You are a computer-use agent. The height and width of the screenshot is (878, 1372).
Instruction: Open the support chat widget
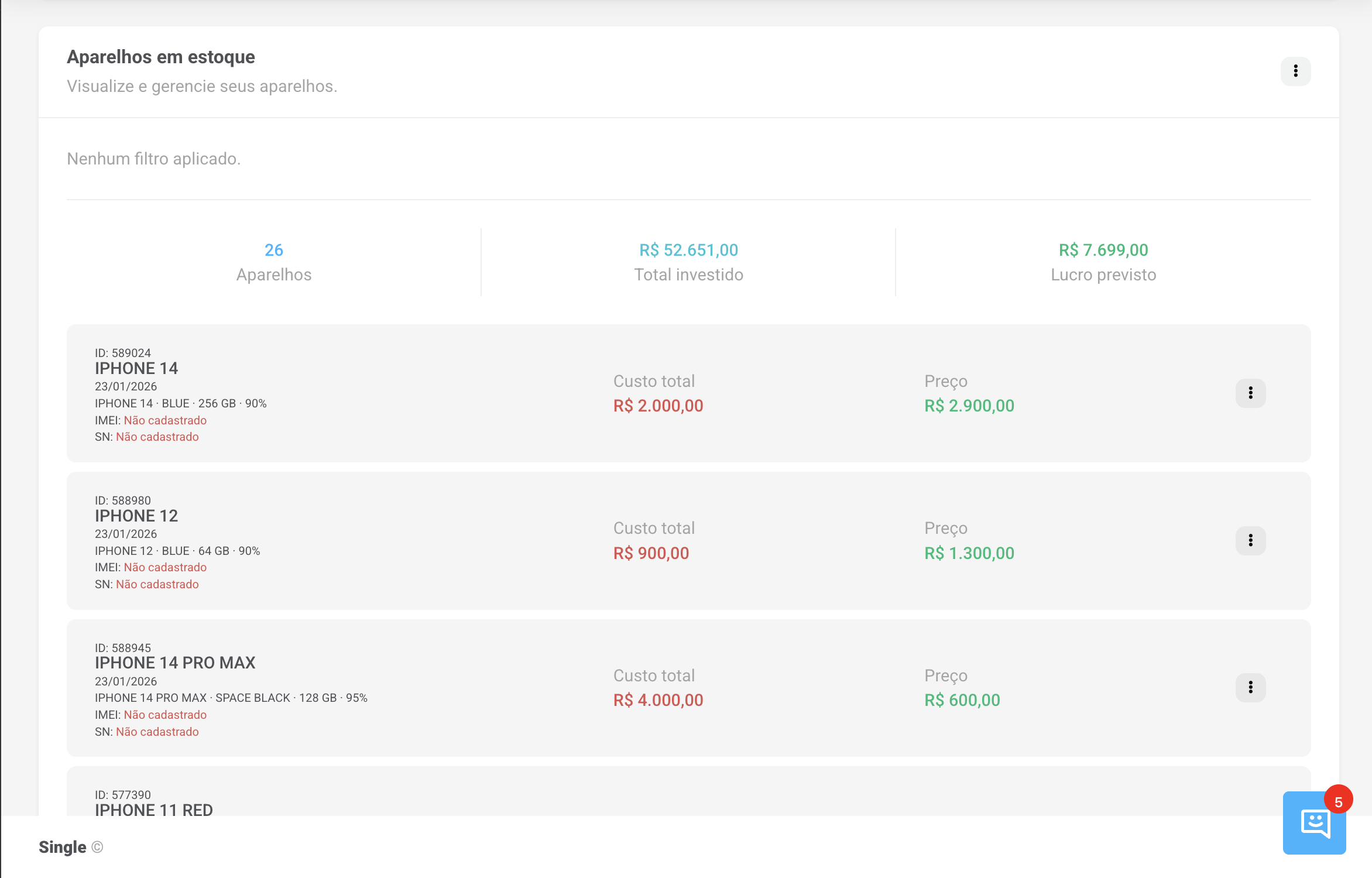point(1314,822)
